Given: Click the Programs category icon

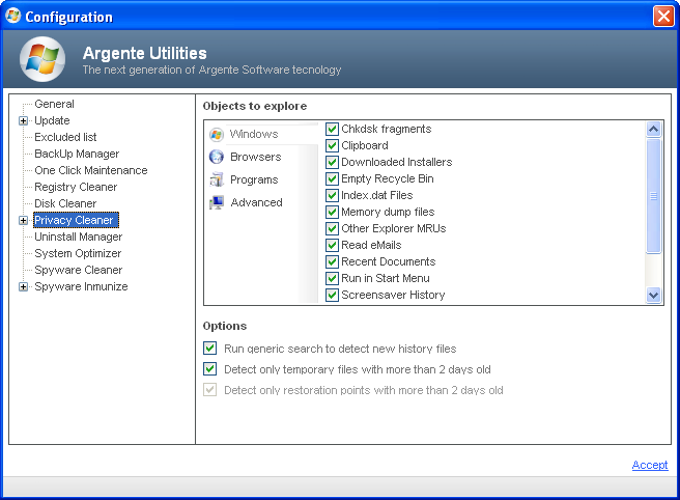Looking at the screenshot, I should 216,180.
